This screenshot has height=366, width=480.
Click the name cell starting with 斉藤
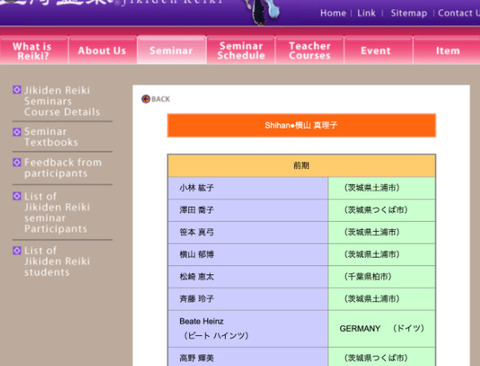coord(248,299)
